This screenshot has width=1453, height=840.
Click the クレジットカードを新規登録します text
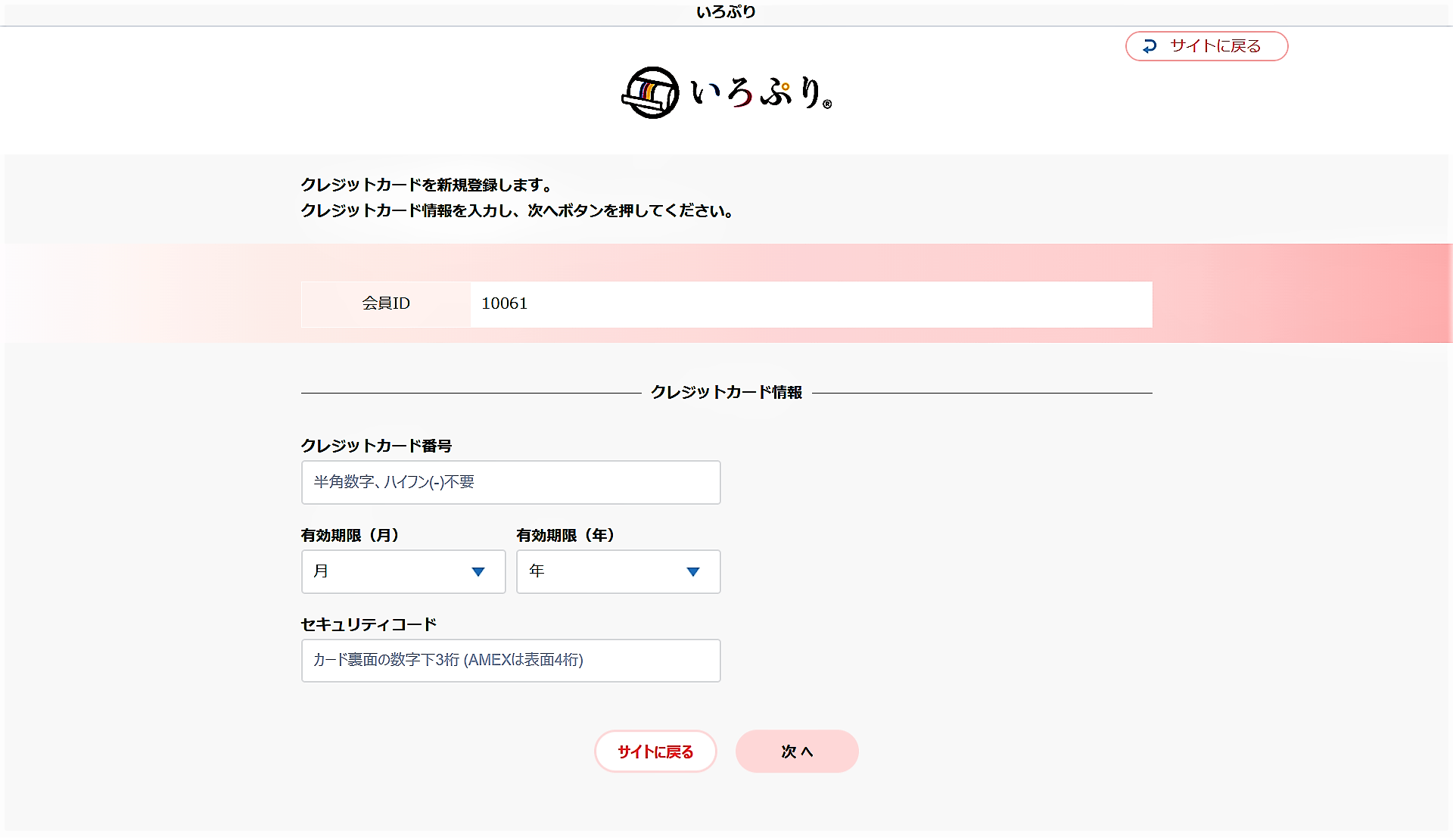426,185
